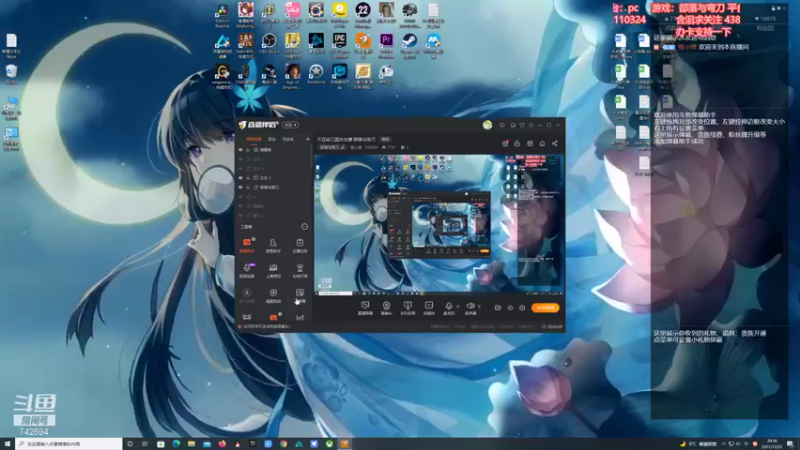The image size is (800, 450).
Task: Open the chart toolbox tool in last row
Action: coord(300,317)
